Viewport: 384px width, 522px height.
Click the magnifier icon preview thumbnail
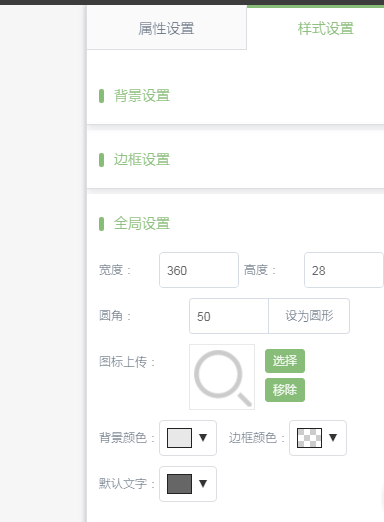[x=222, y=377]
